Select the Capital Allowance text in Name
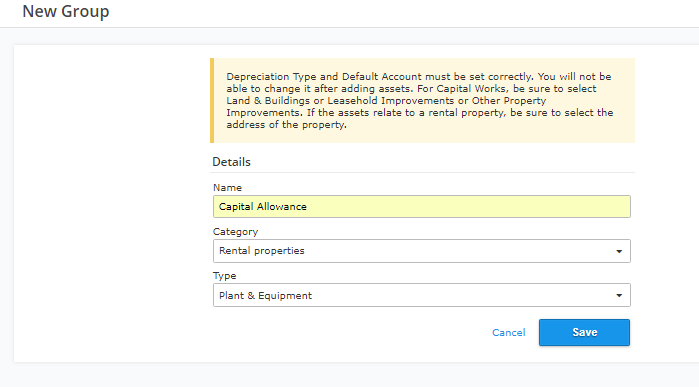 point(263,206)
